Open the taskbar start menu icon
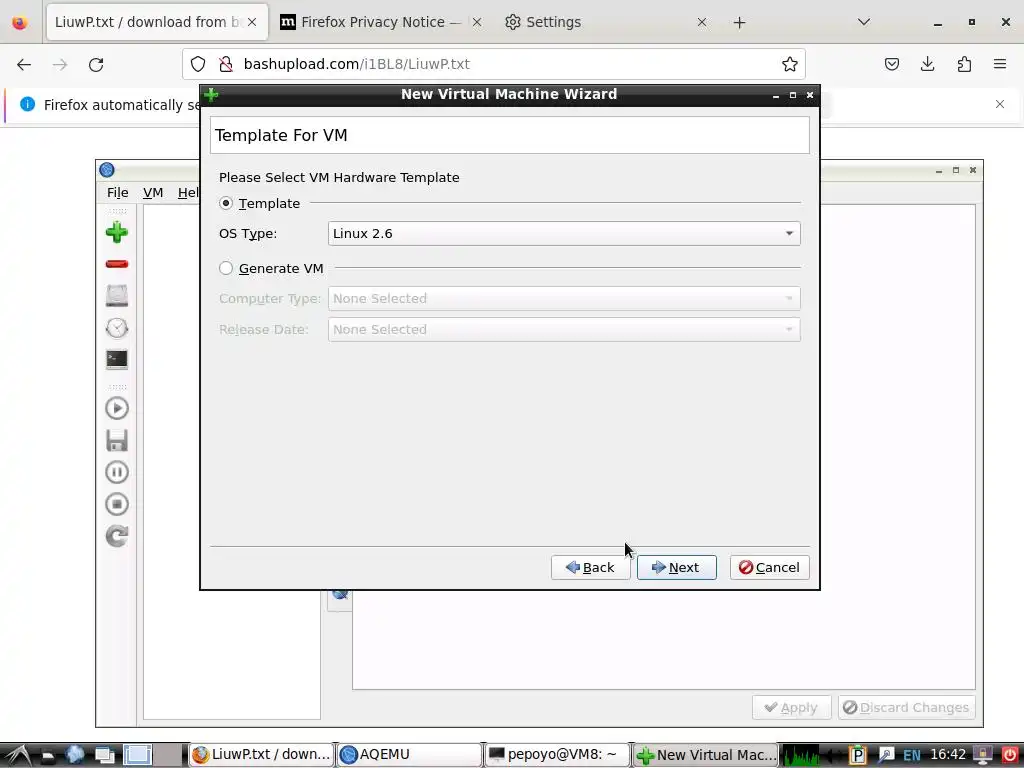1024x768 pixels. coord(16,755)
